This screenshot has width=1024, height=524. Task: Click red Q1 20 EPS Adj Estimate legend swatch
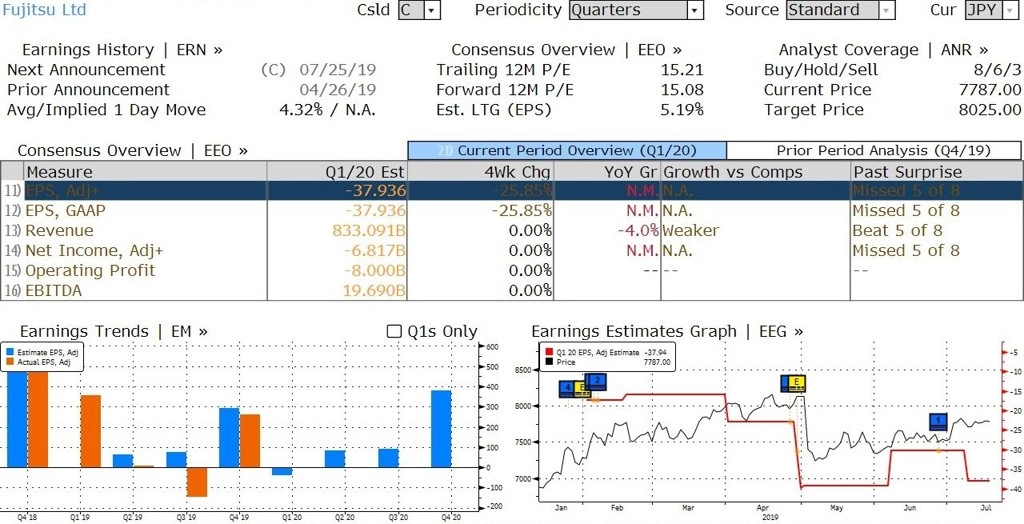click(x=549, y=352)
